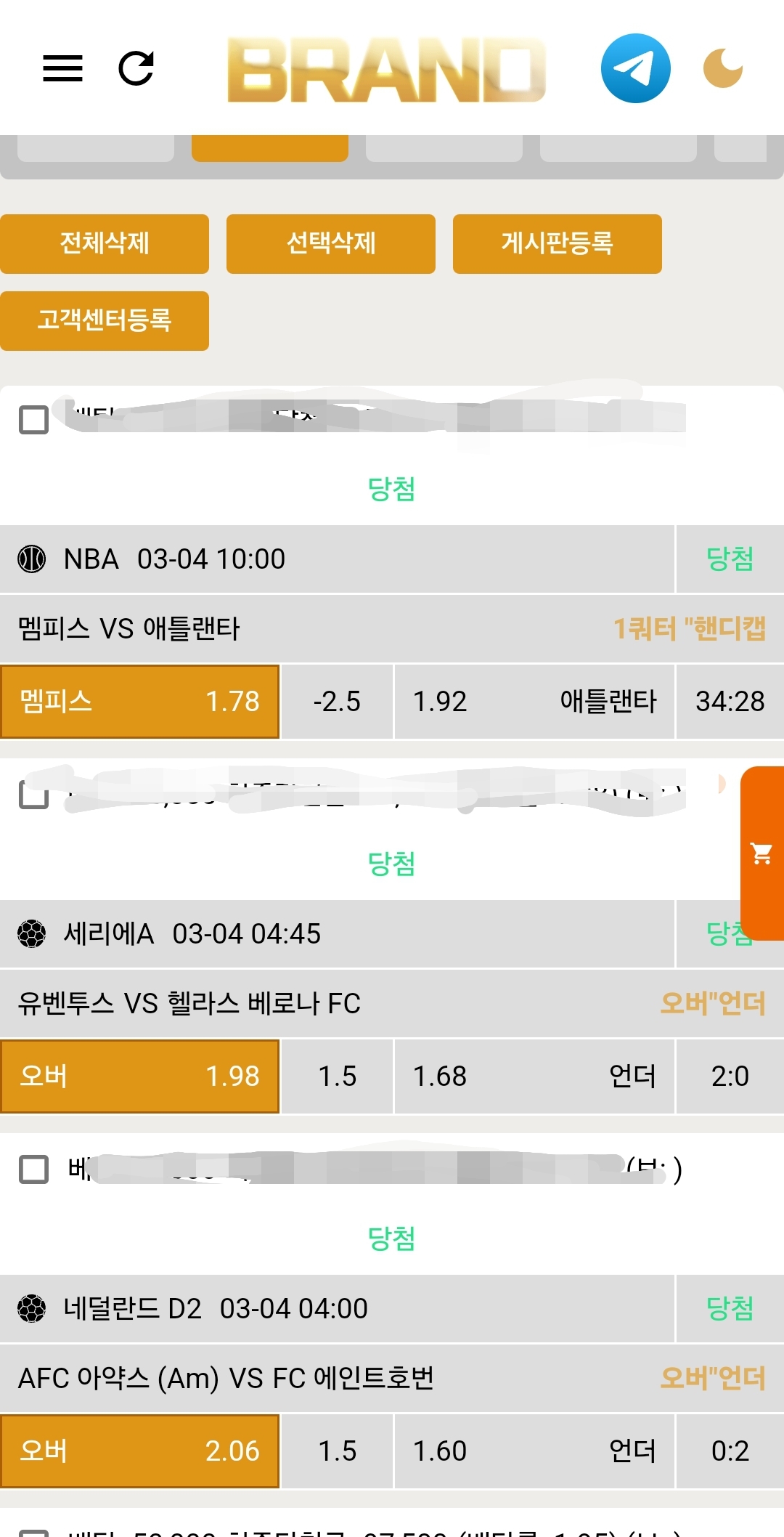Click the 게시판등록 button

point(557,243)
